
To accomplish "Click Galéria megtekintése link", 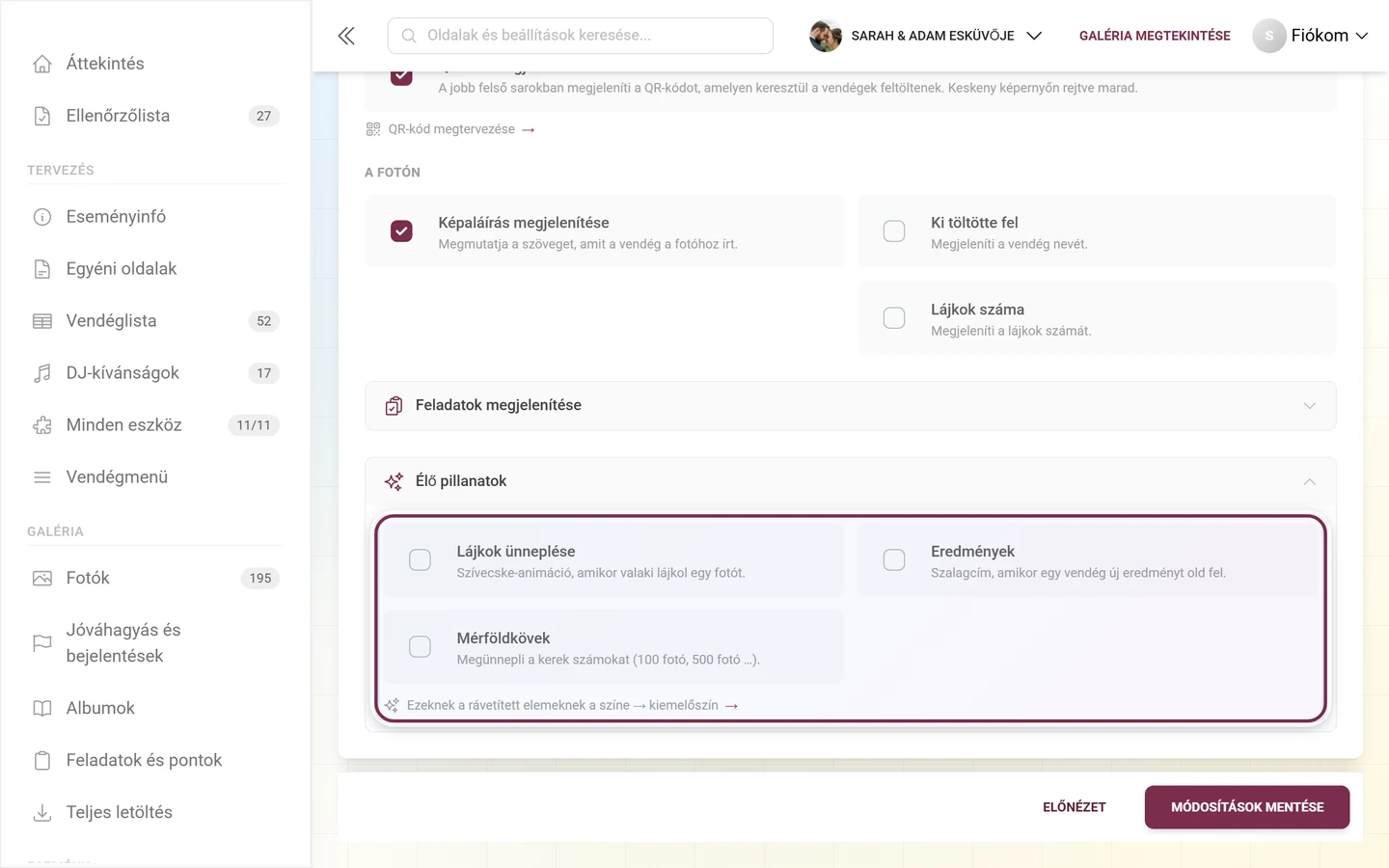I will click(x=1155, y=36).
